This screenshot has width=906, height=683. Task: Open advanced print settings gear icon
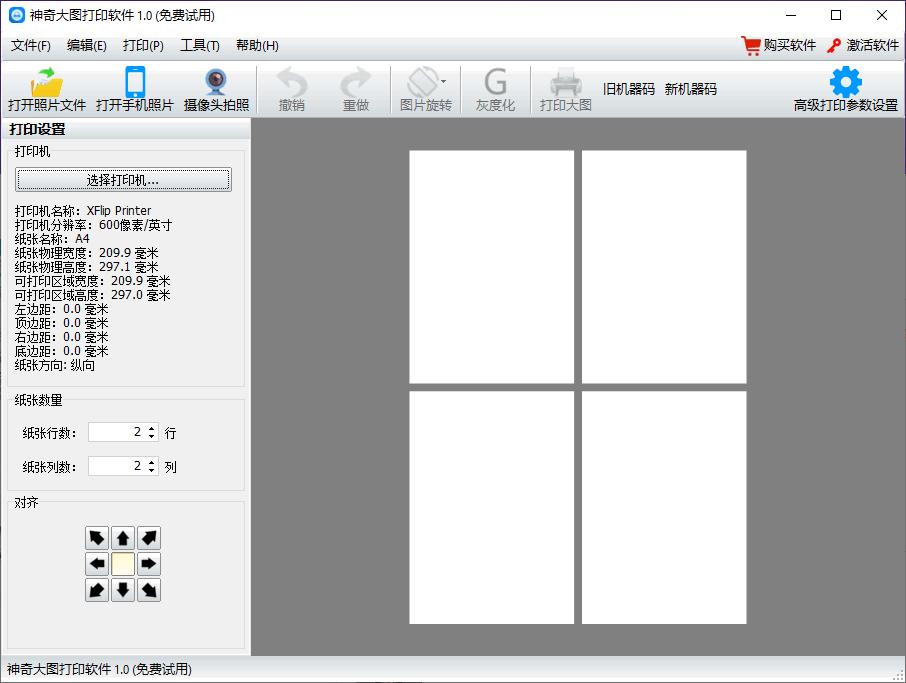845,82
